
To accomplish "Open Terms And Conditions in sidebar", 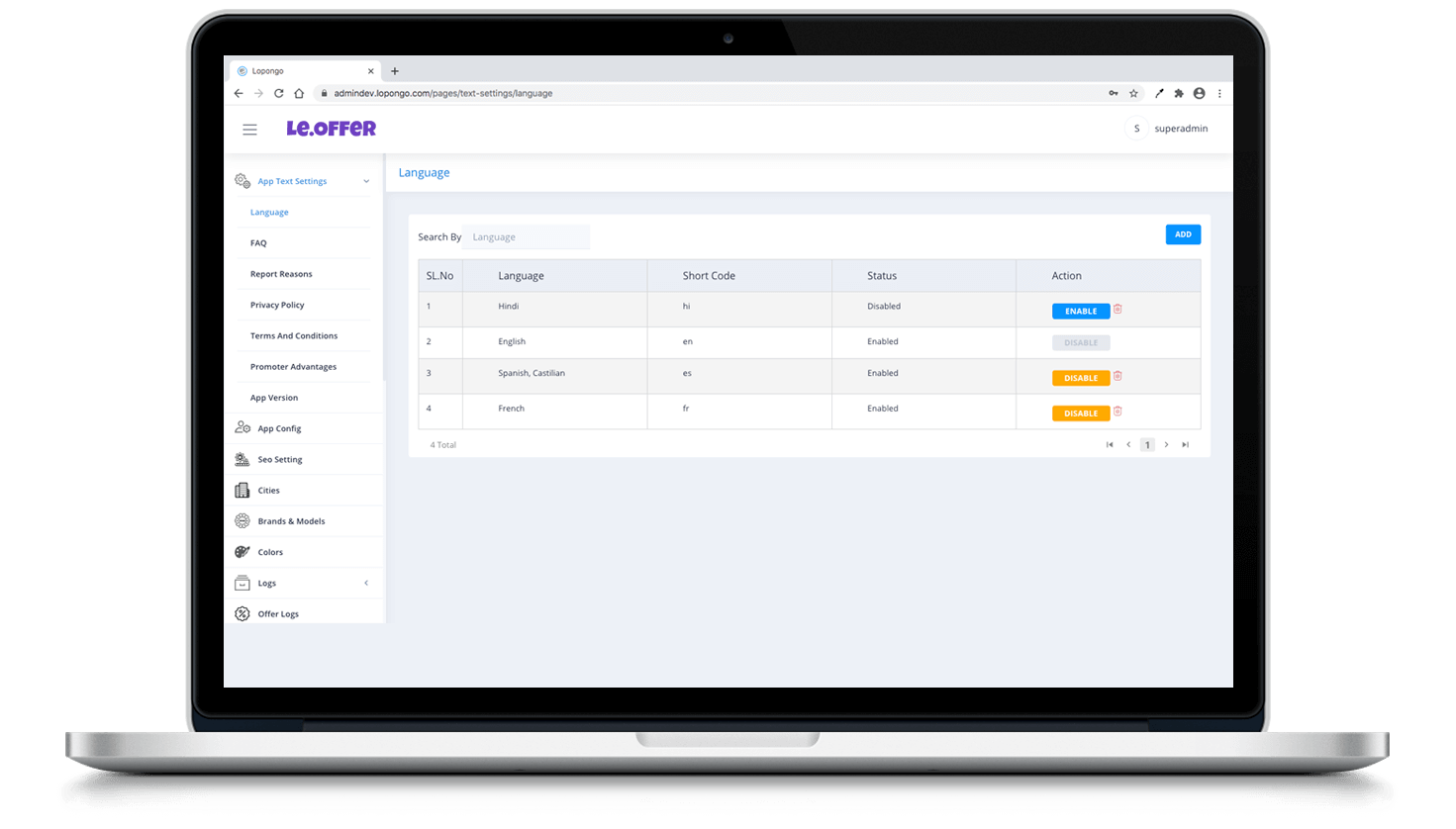I will (294, 335).
